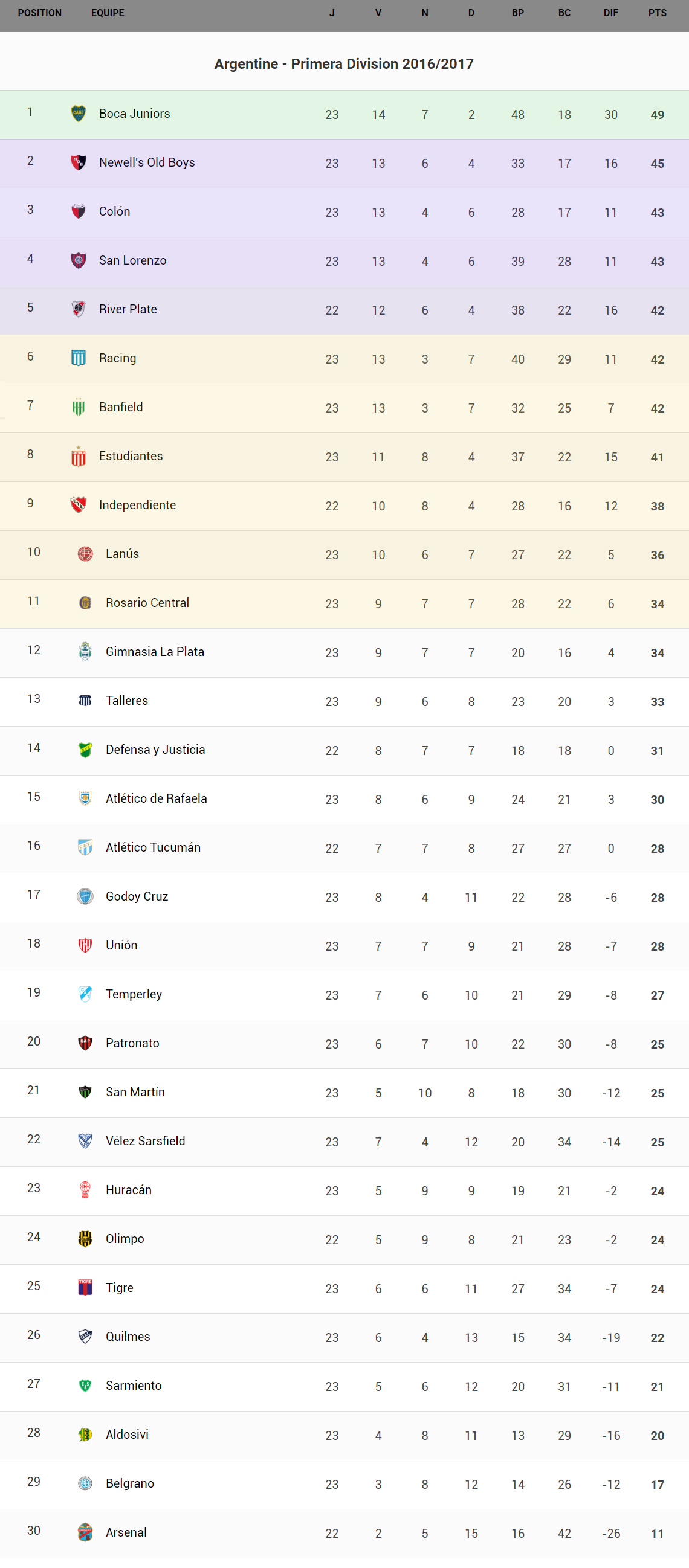Click the EQUIPE column header
This screenshot has height=1568, width=689.
tap(108, 13)
